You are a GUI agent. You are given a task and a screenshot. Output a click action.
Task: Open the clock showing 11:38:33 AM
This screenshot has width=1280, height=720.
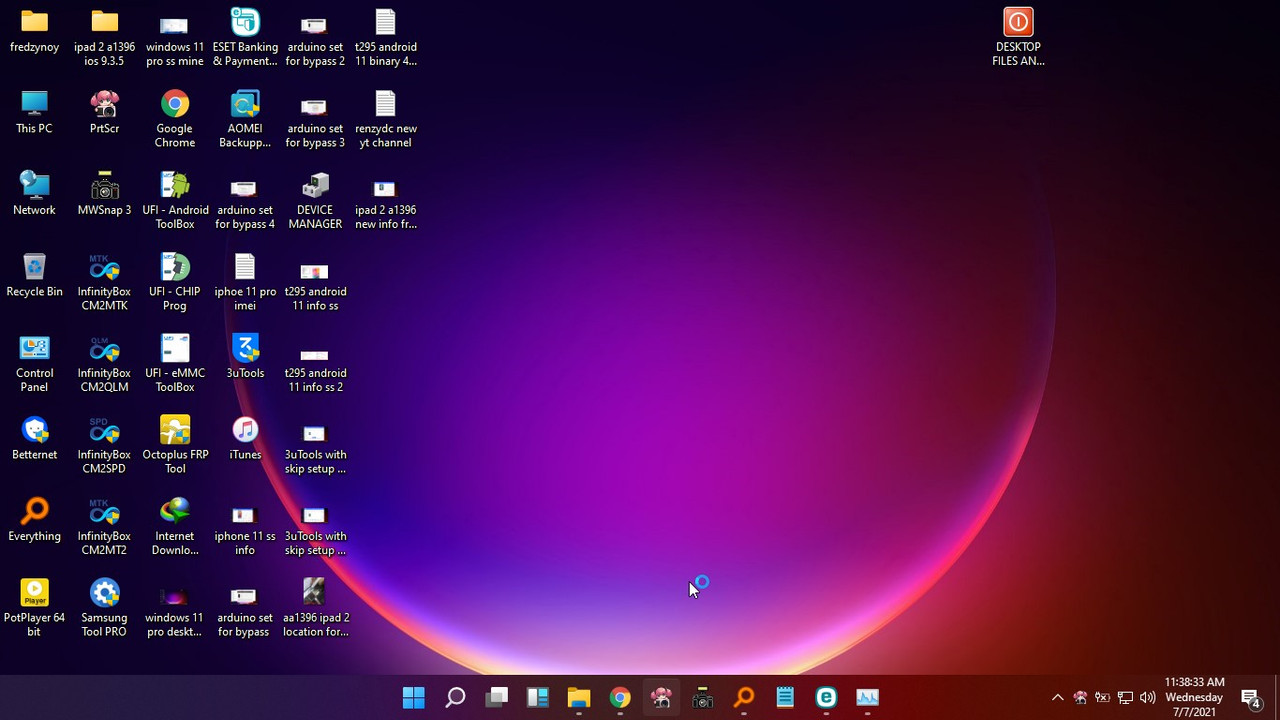(x=1194, y=697)
